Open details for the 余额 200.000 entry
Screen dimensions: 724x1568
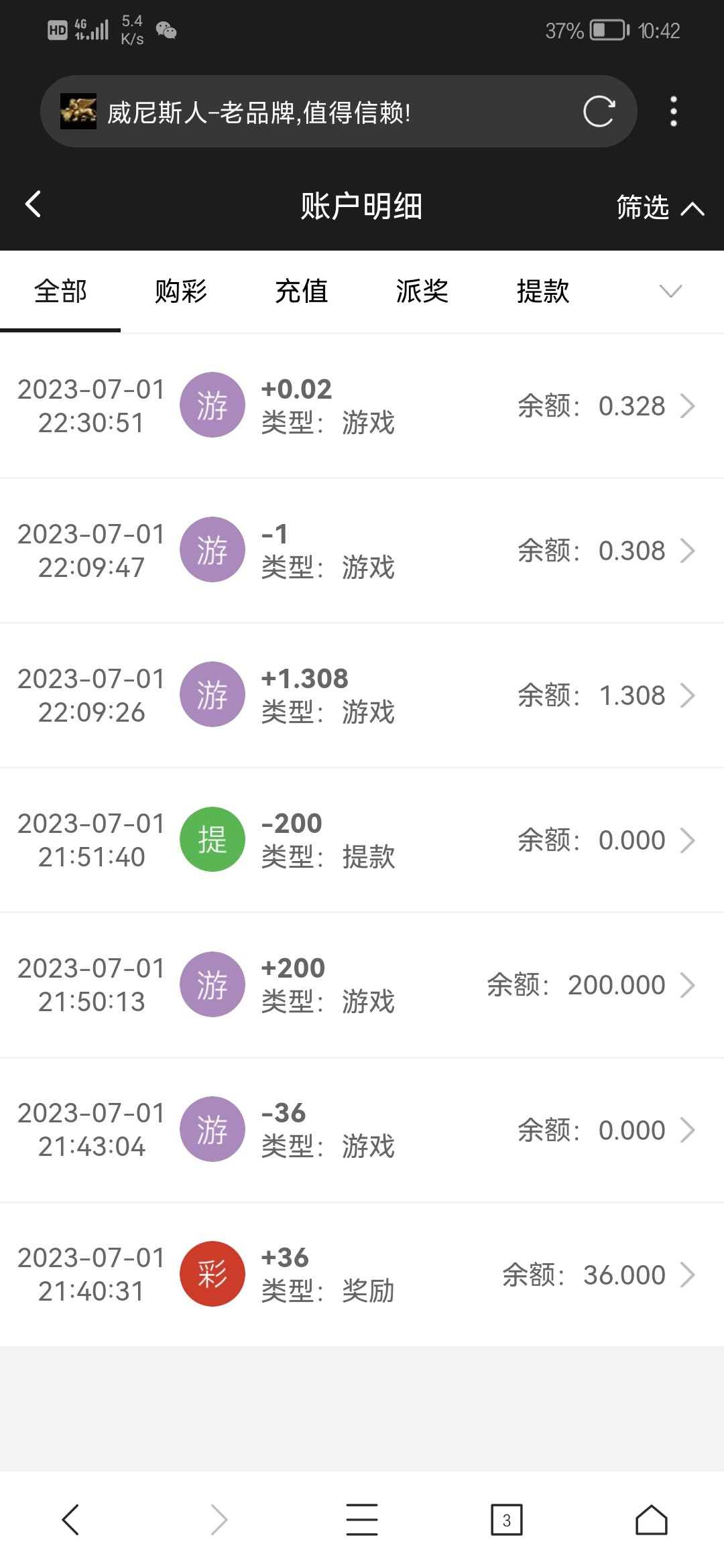pos(688,985)
